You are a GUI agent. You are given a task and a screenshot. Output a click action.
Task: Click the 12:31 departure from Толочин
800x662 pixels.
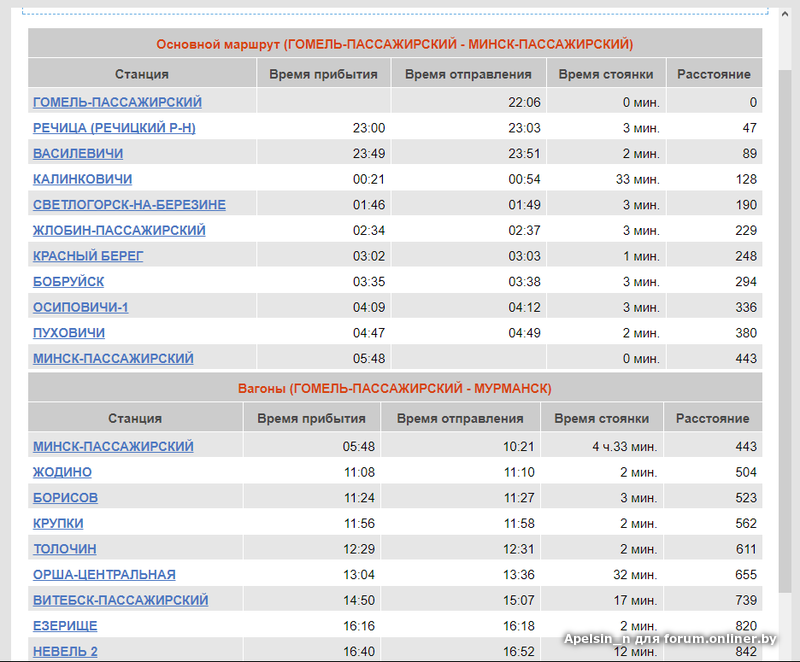click(519, 549)
